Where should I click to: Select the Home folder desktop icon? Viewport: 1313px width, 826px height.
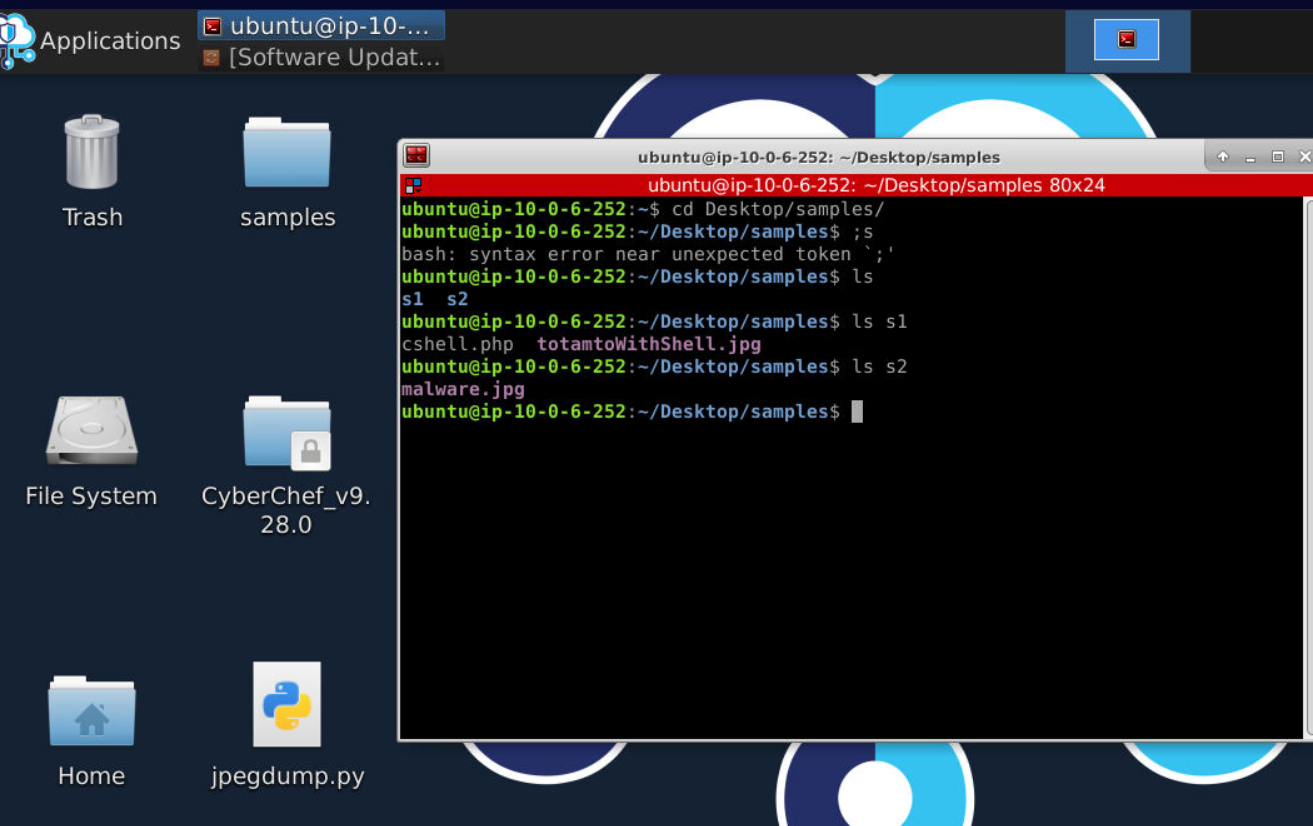[x=91, y=732]
